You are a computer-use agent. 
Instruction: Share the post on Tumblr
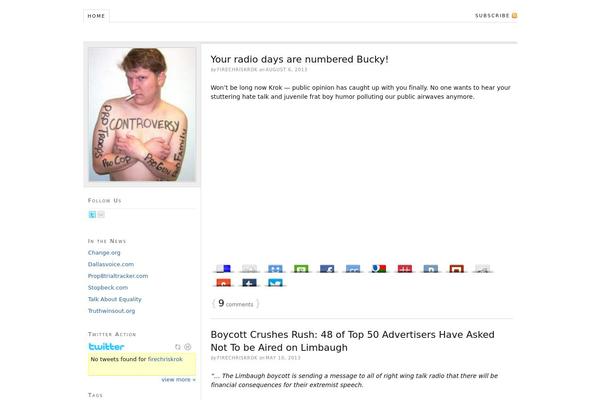[249, 283]
